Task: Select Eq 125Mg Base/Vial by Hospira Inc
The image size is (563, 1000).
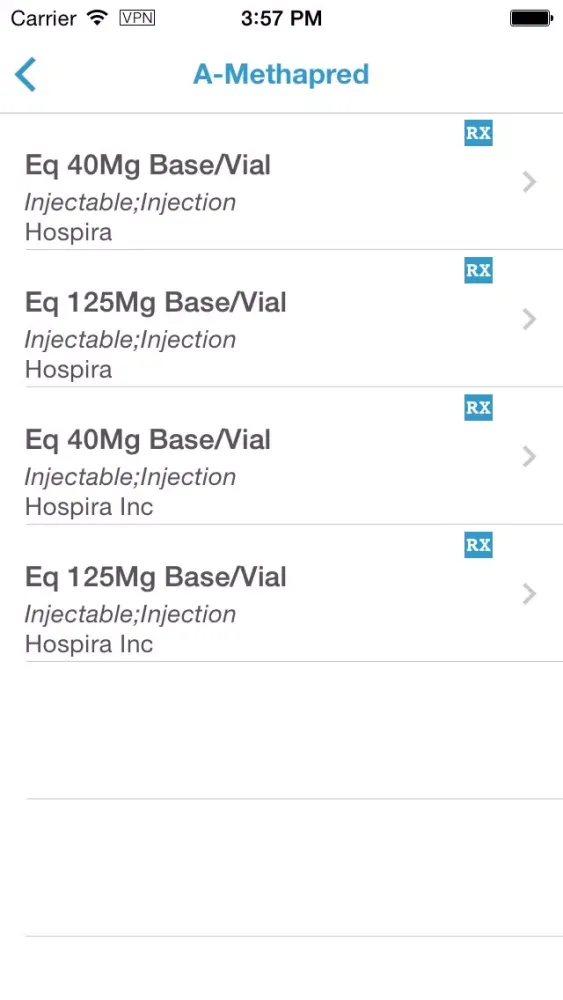Action: point(281,594)
